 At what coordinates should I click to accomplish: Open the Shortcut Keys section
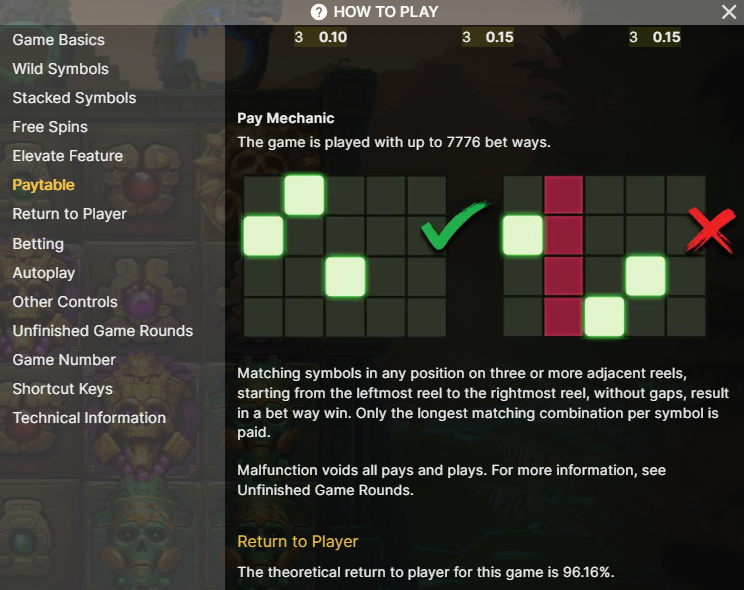(x=62, y=389)
